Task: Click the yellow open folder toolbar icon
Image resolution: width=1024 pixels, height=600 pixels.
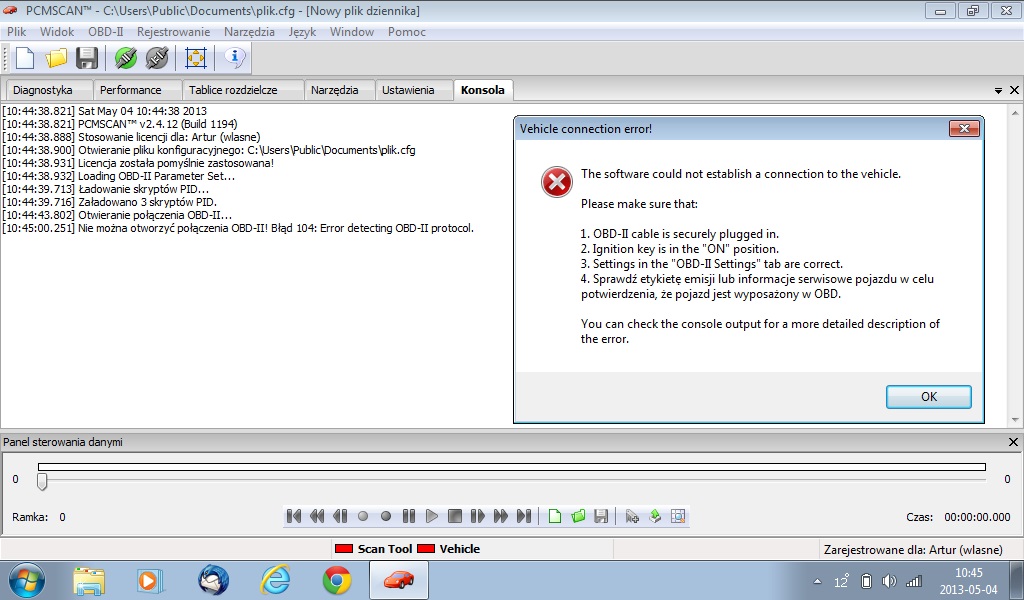Action: (56, 58)
